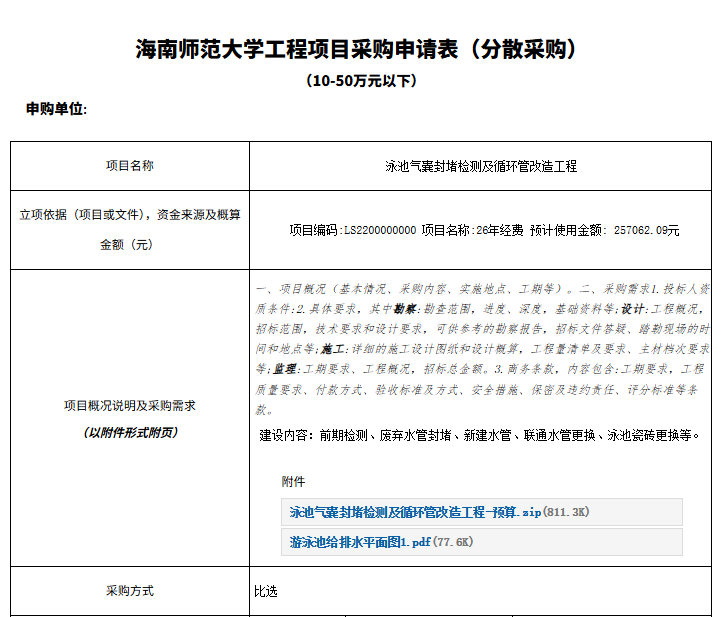The width and height of the screenshot is (724, 617).
Task: Select the 项目概况说明及采购需求 header cell
Action: tap(130, 406)
